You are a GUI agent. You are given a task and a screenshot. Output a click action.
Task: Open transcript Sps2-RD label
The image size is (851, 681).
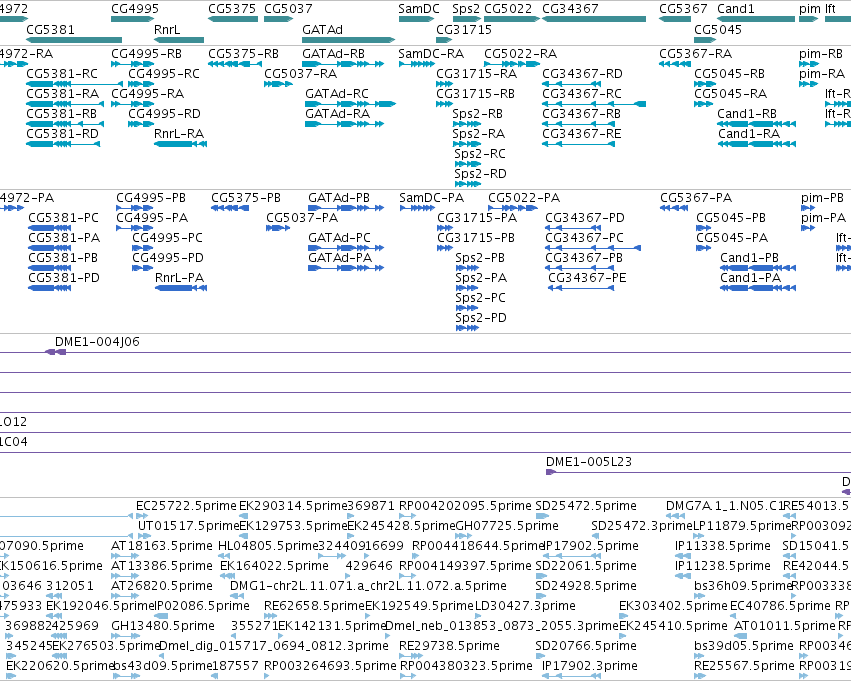point(480,174)
